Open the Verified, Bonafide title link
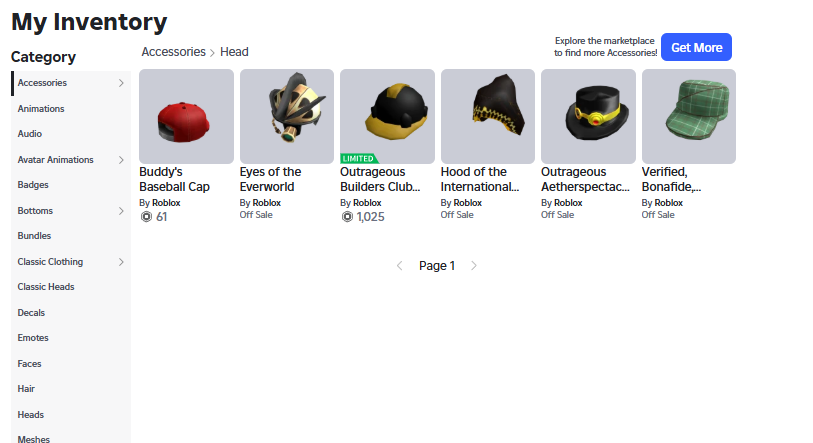813x443 pixels. (x=671, y=179)
